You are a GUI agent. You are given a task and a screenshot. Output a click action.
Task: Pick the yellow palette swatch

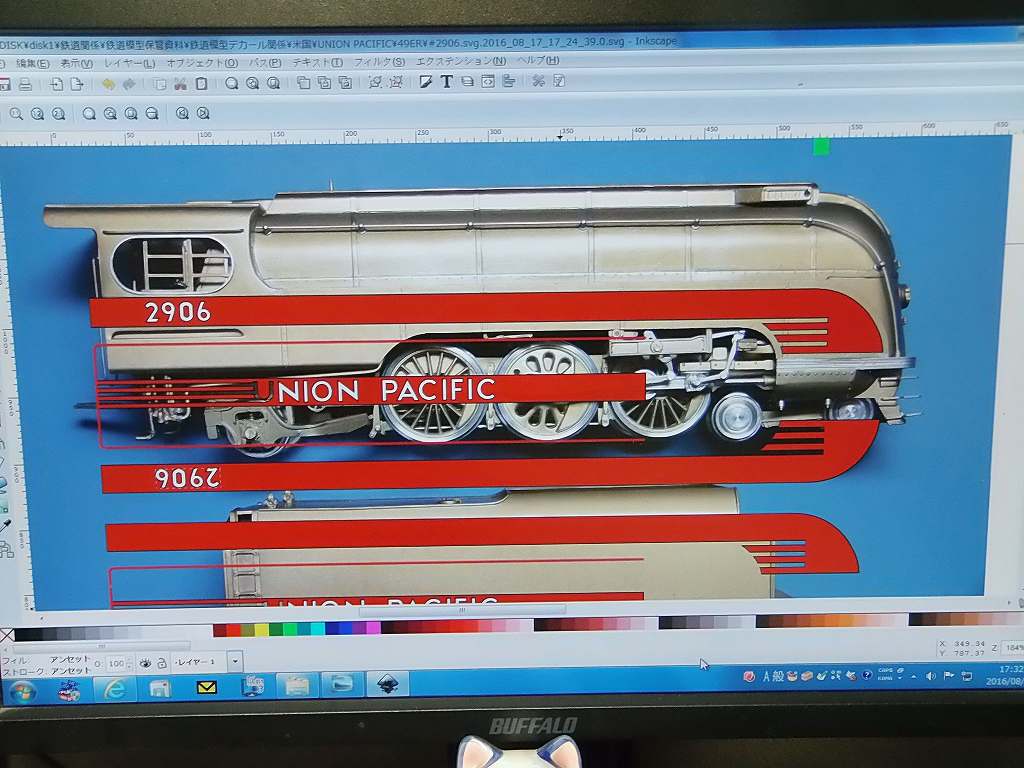pos(261,630)
